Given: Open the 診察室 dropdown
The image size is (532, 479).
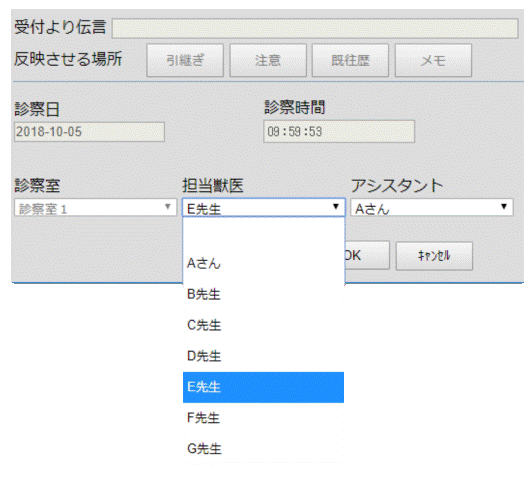Looking at the screenshot, I should pyautogui.click(x=96, y=207).
